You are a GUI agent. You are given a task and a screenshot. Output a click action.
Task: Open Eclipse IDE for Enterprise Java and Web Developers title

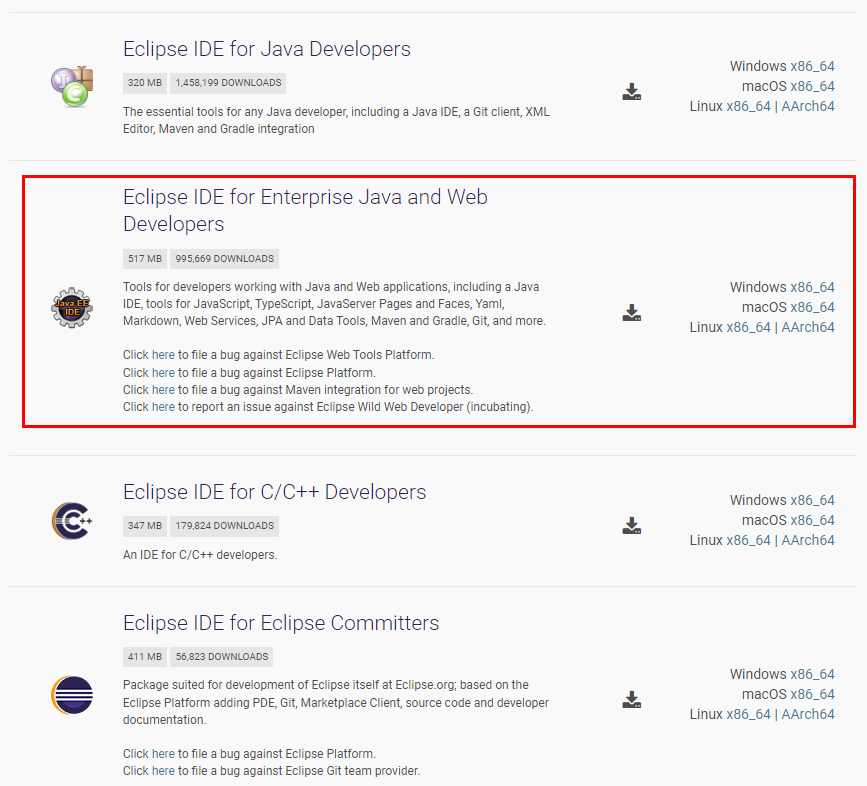(305, 210)
